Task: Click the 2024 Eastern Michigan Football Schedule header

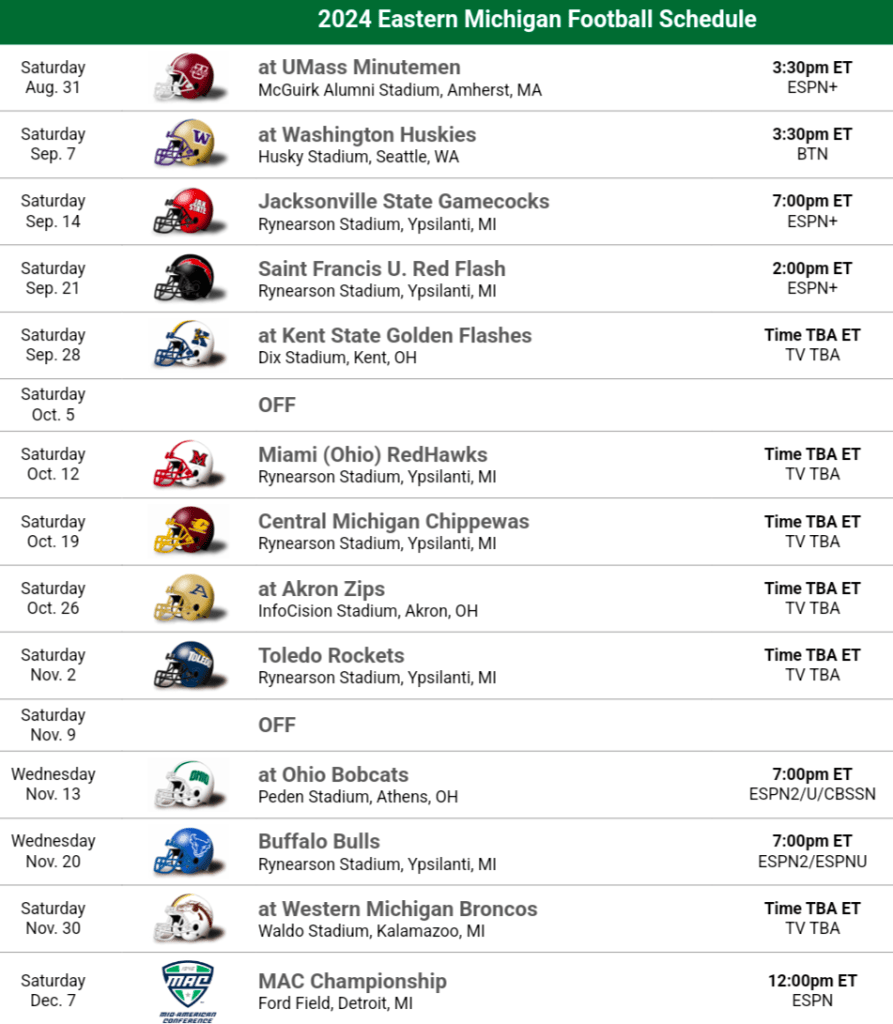Action: 536,20
